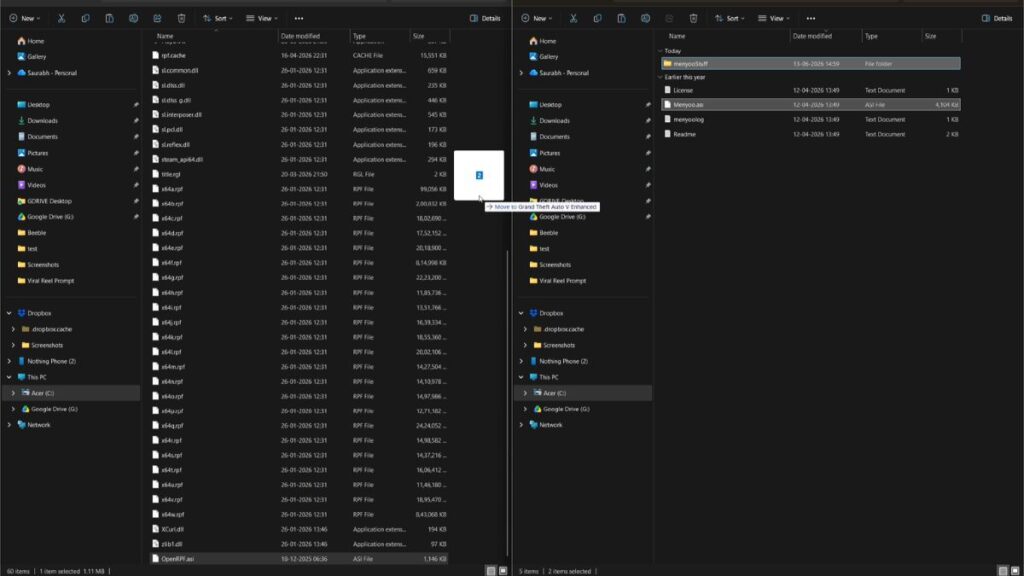Collapse the Dropbox tree in left window sidebar
Viewport: 1024px width, 576px height.
coord(9,313)
